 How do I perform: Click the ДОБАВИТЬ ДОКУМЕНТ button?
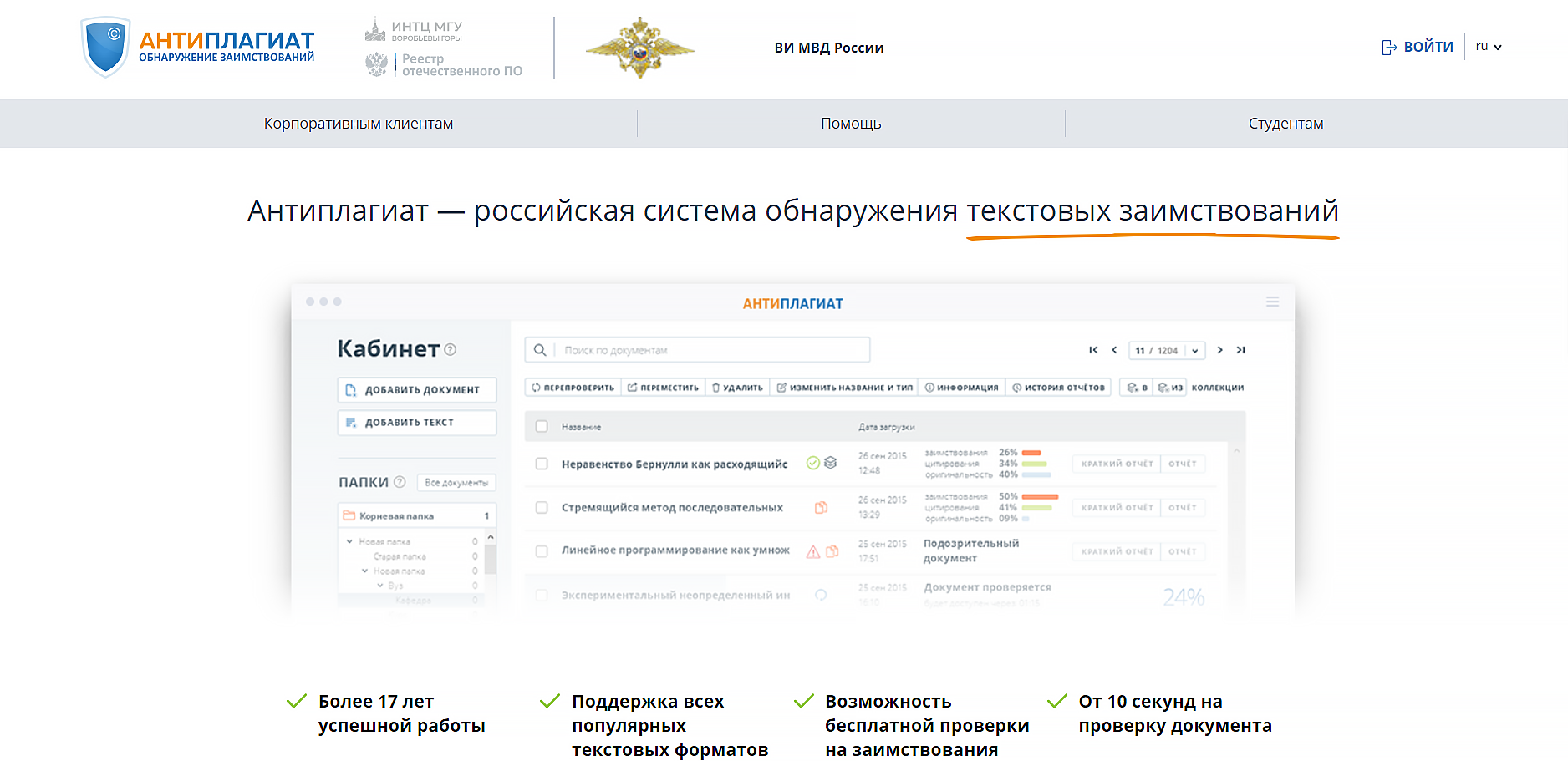click(417, 390)
